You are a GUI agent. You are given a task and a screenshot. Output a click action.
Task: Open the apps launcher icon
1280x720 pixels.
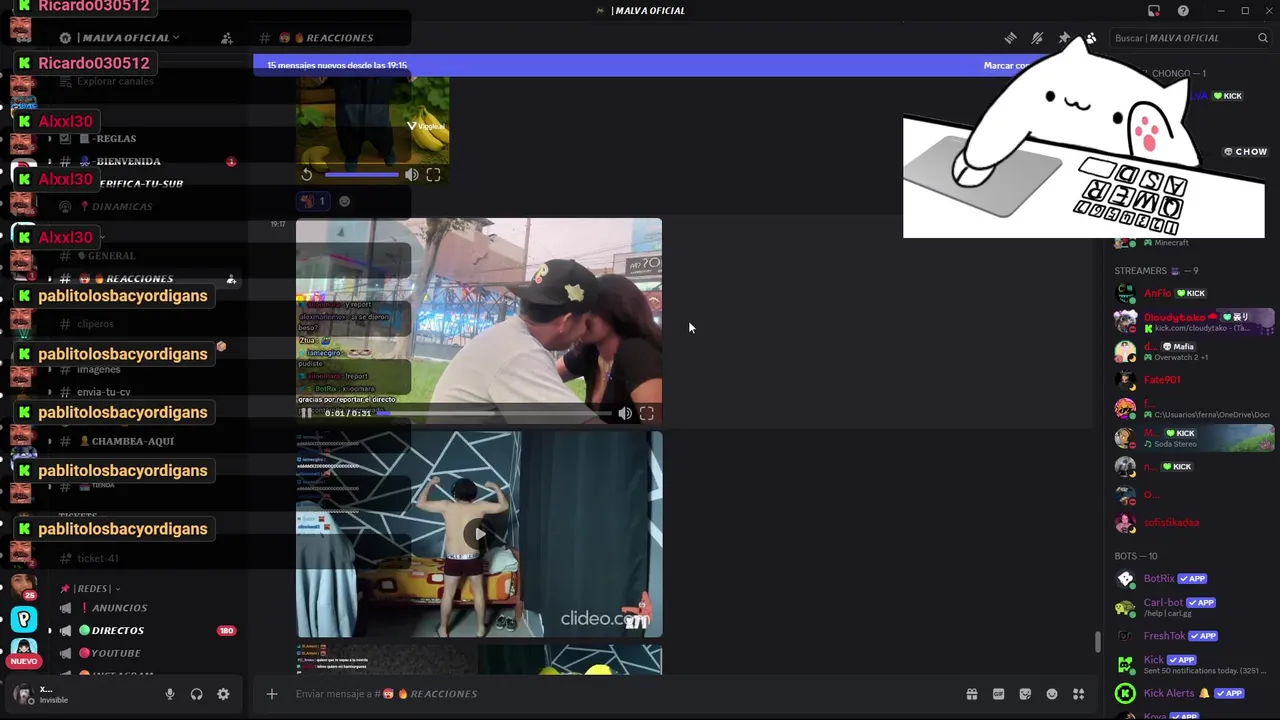[x=1079, y=694]
